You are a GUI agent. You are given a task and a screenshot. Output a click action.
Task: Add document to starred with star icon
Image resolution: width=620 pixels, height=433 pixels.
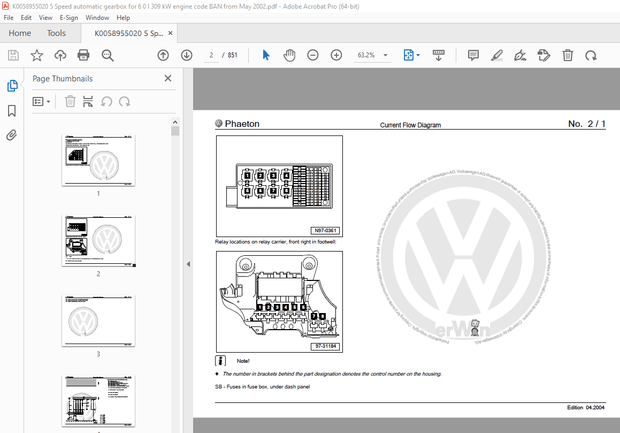pyautogui.click(x=37, y=55)
